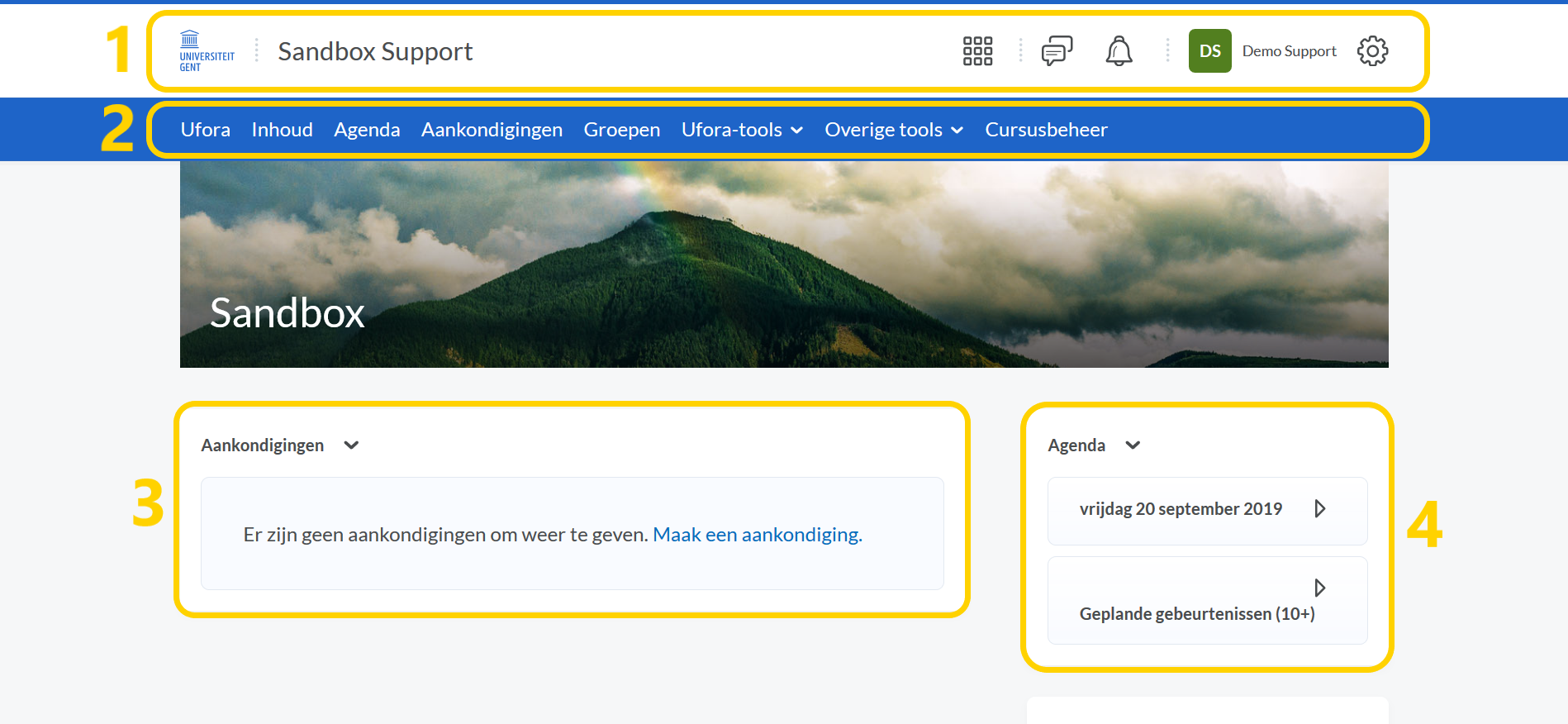Click the Sandbox mountain banner image
The image size is (1568, 724).
783,264
